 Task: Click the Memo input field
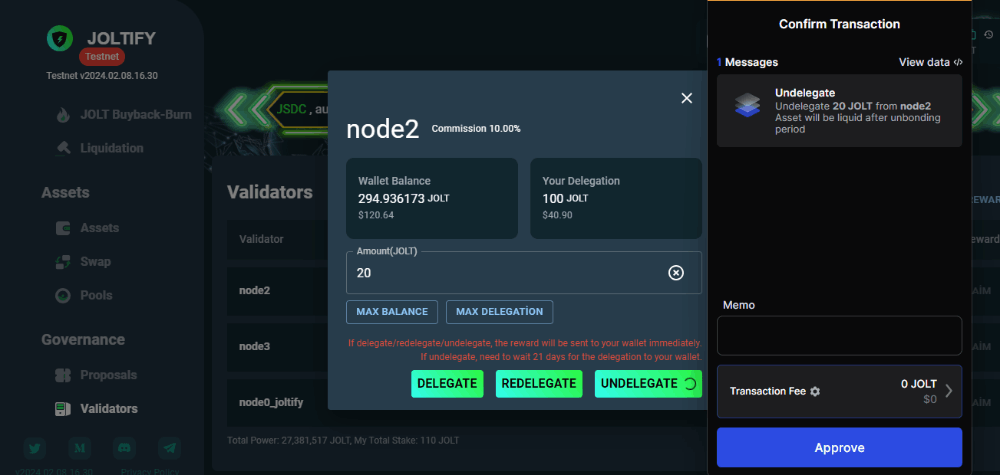coord(839,335)
